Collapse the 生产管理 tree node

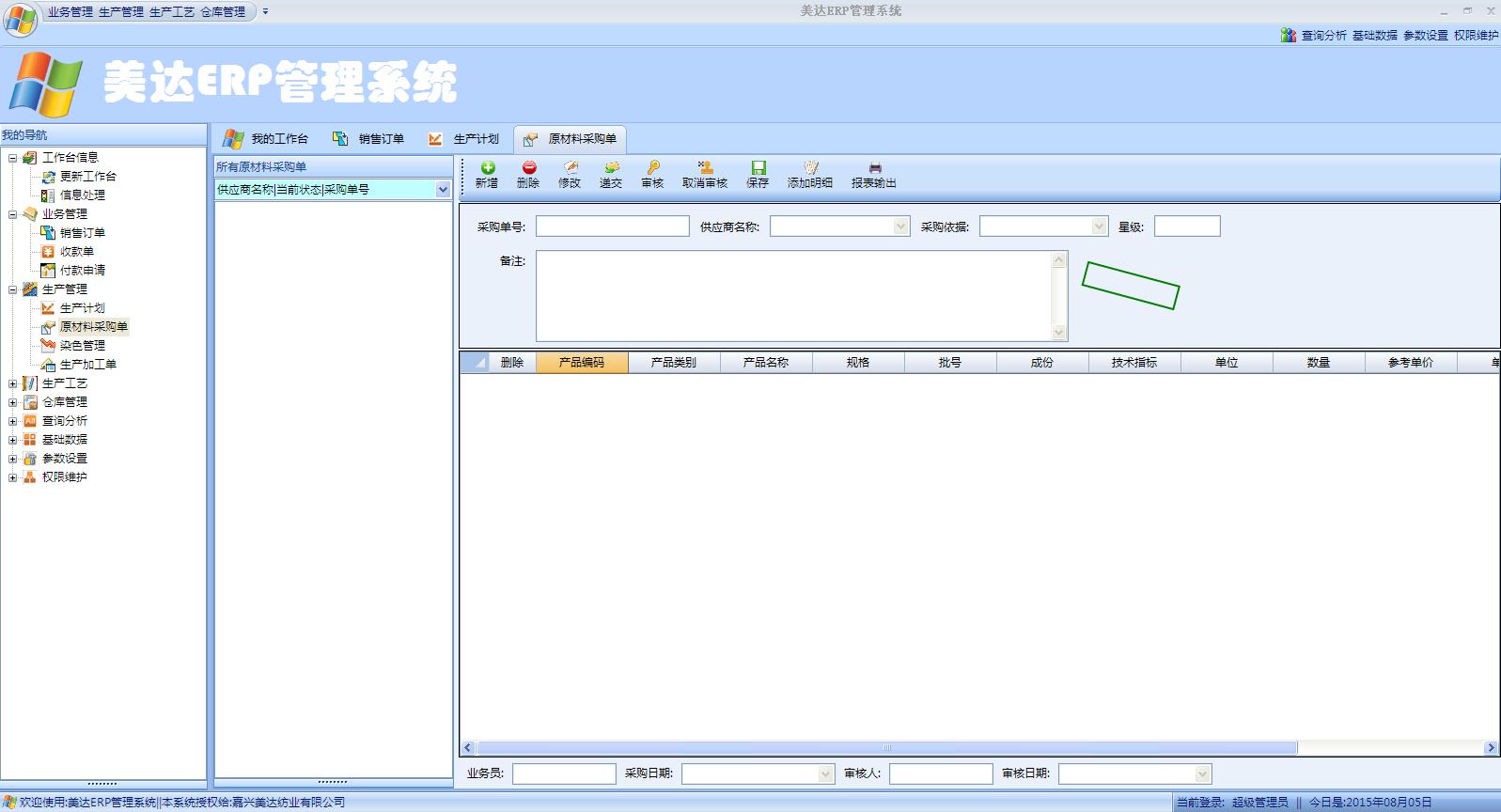click(x=12, y=289)
